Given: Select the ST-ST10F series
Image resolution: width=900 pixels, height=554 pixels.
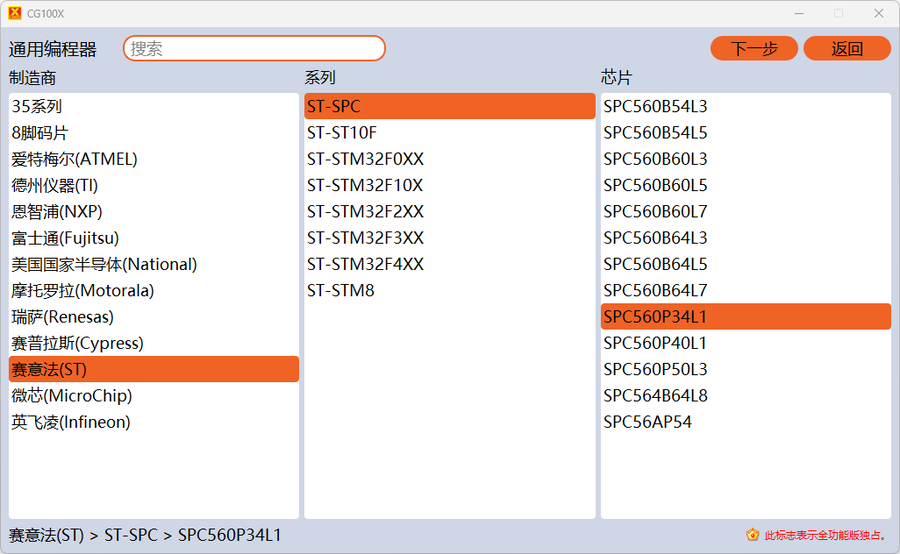Looking at the screenshot, I should pos(342,132).
